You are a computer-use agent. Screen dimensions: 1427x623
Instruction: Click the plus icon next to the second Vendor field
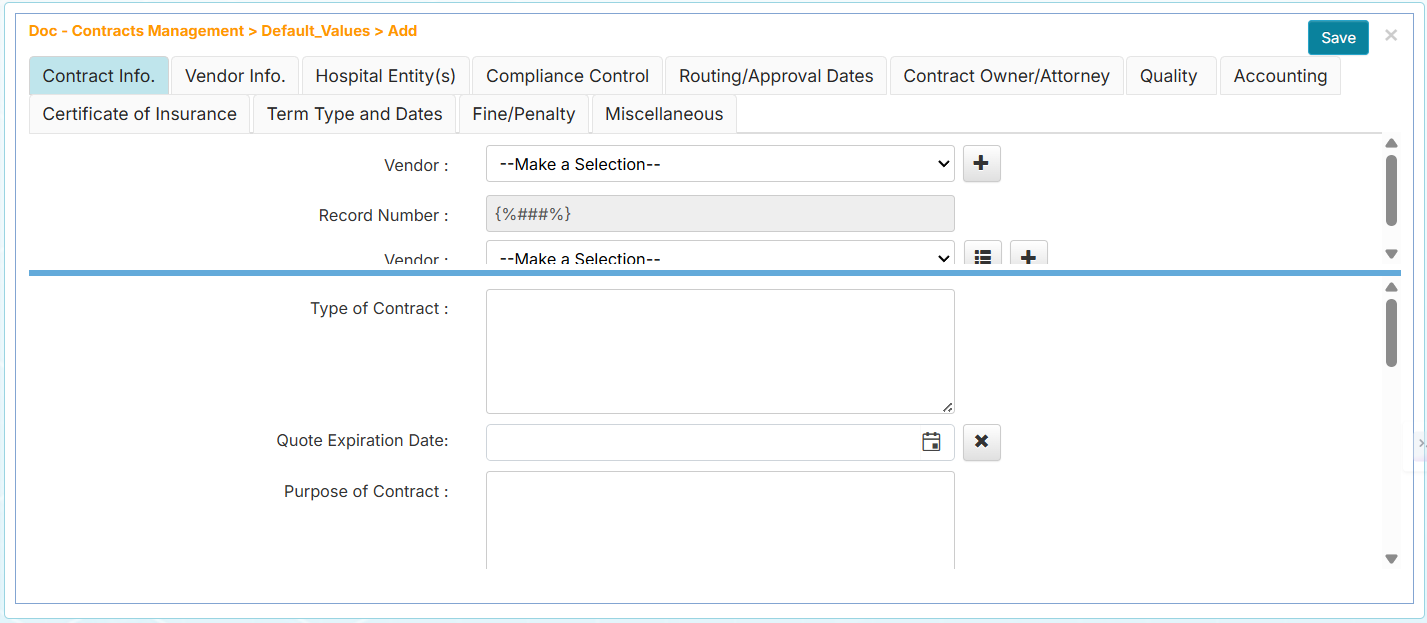pyautogui.click(x=1028, y=256)
